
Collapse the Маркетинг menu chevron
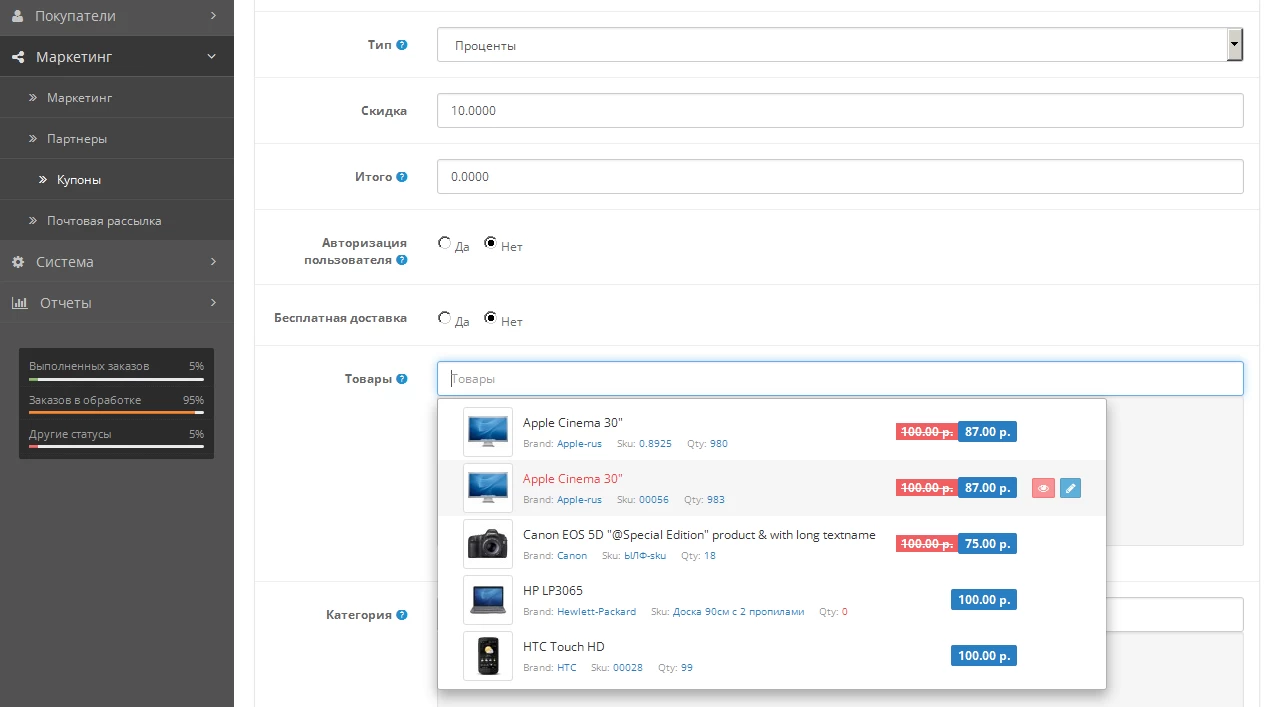tap(212, 57)
